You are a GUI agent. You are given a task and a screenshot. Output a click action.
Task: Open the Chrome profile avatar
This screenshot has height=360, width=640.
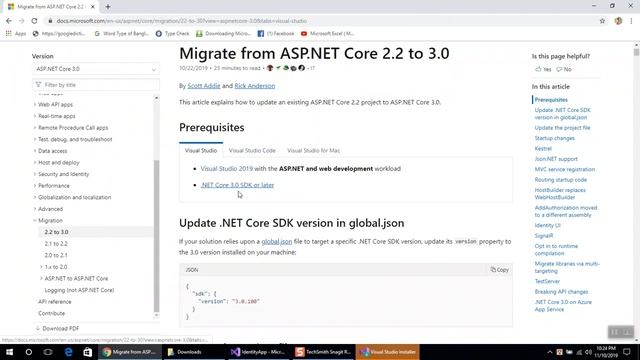click(x=618, y=21)
